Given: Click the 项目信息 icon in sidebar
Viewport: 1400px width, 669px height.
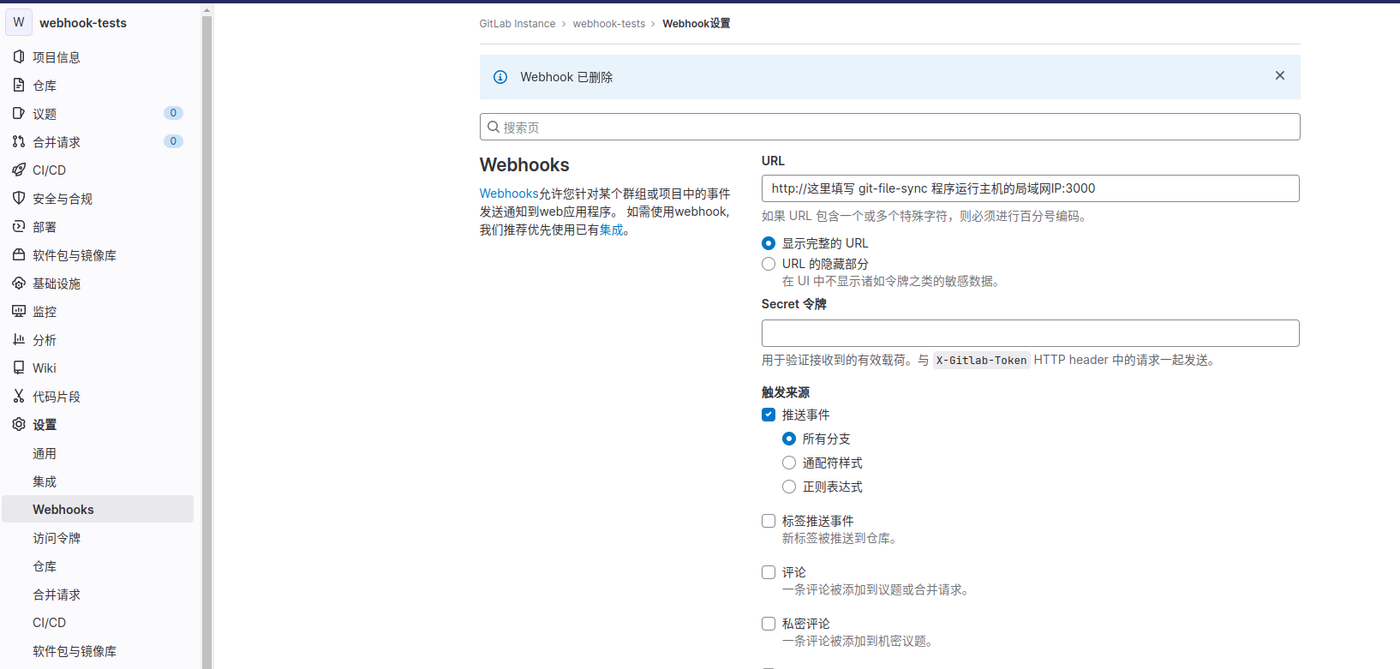Looking at the screenshot, I should [19, 57].
